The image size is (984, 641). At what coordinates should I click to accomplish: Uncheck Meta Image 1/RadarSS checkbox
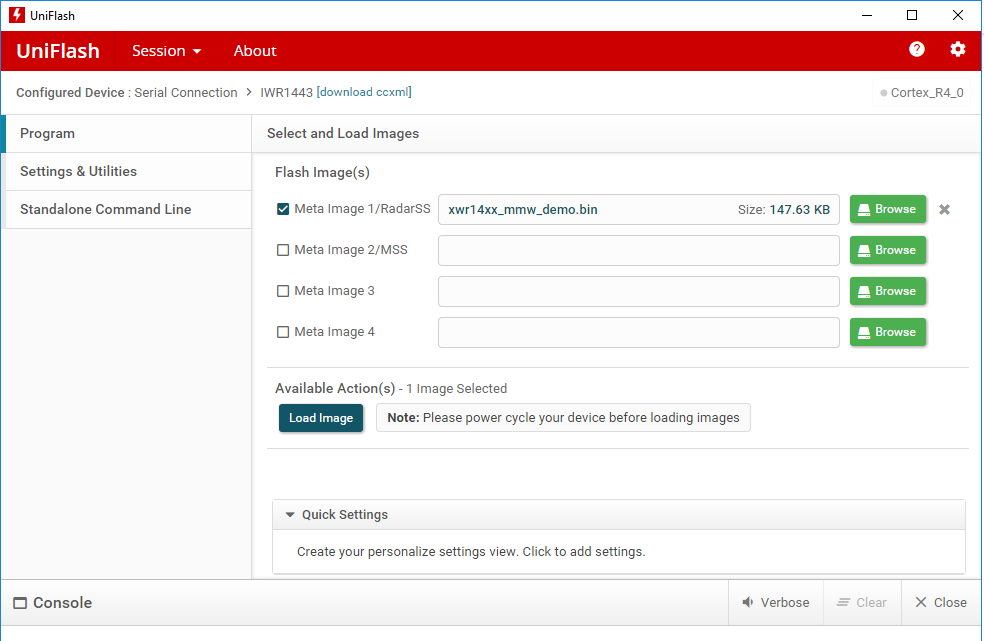coord(283,209)
